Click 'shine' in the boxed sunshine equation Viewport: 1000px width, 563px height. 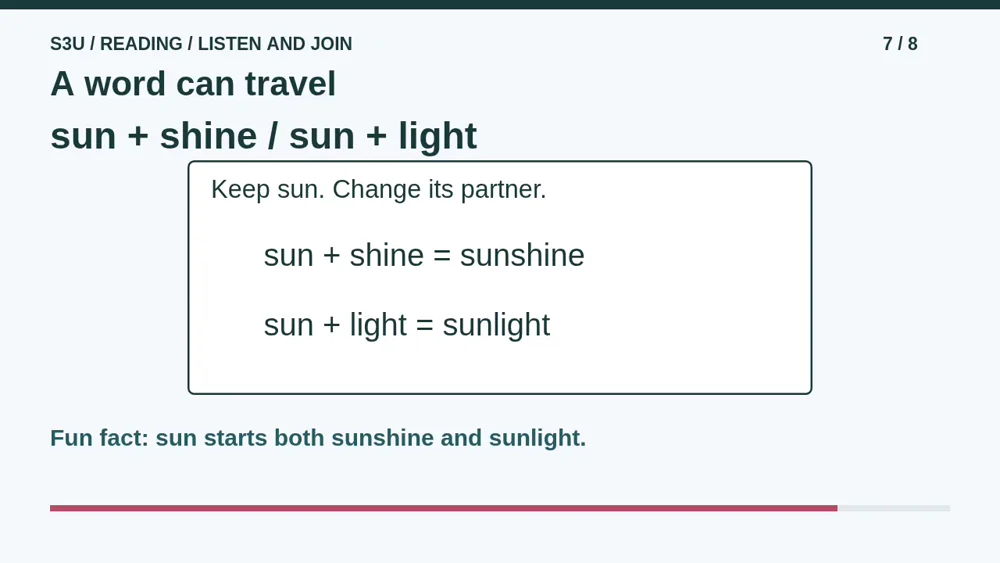click(x=386, y=256)
